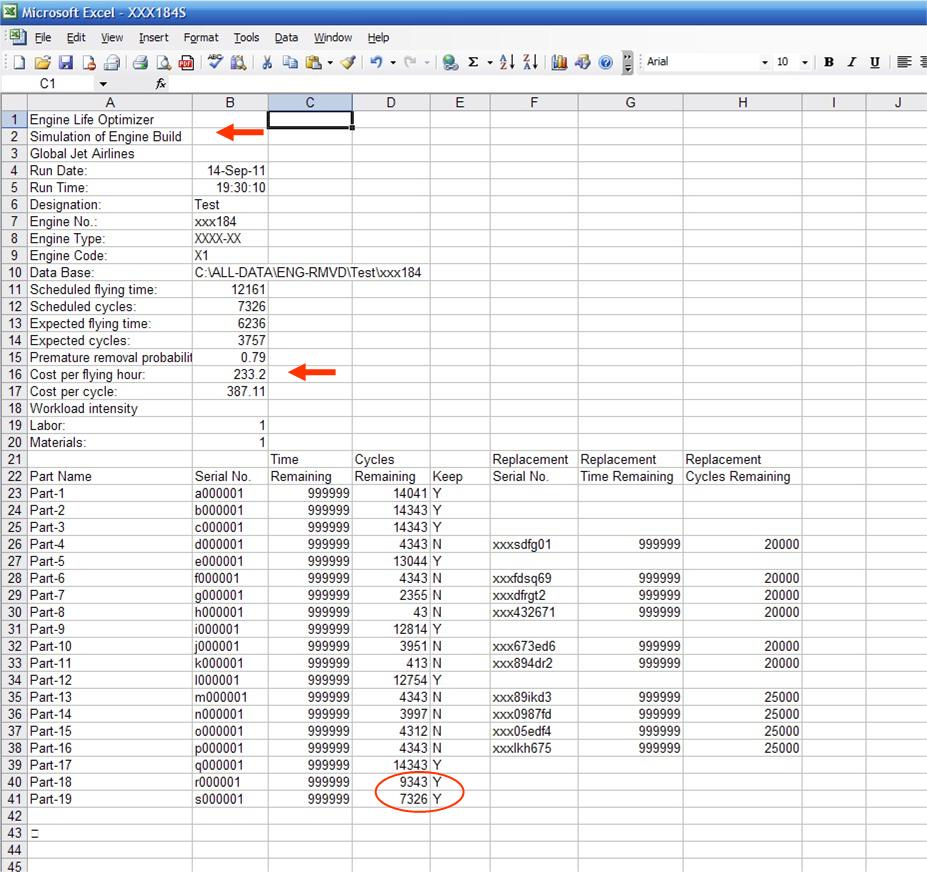
Task: Open a file with the Open folder icon
Action: click(43, 62)
